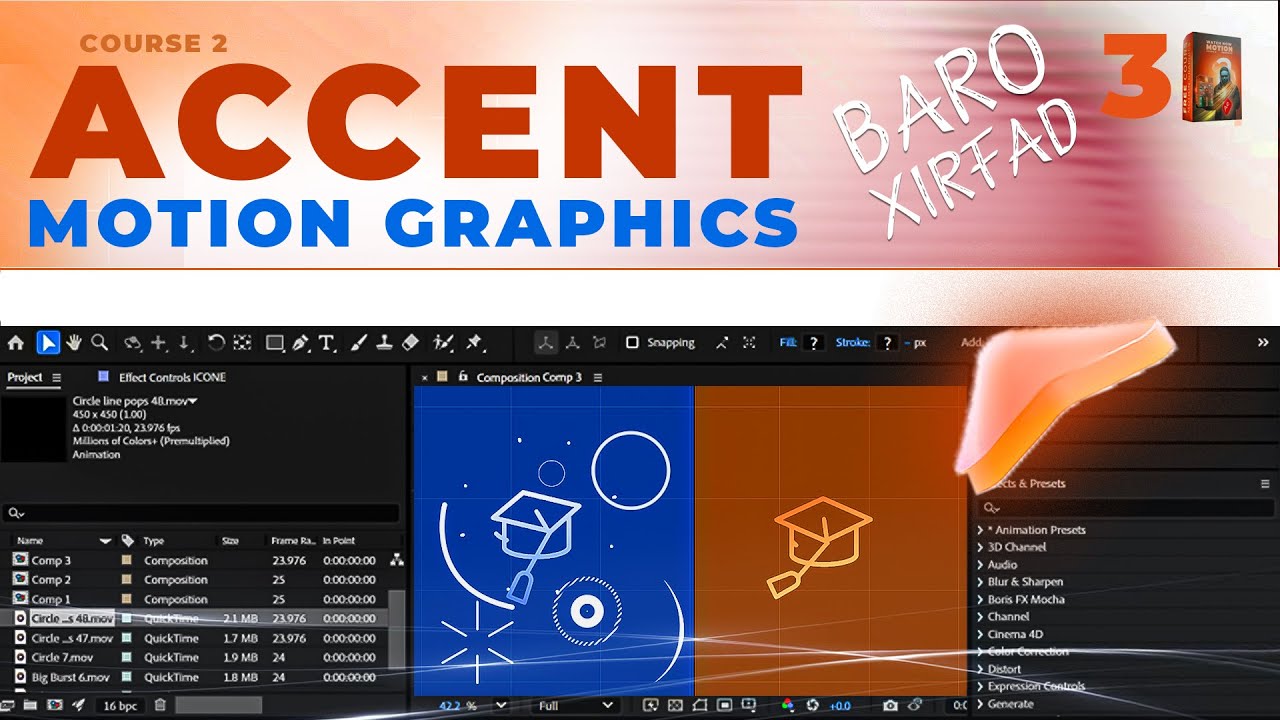Select the Pen tool
Viewport: 1280px width, 720px height.
[300, 343]
